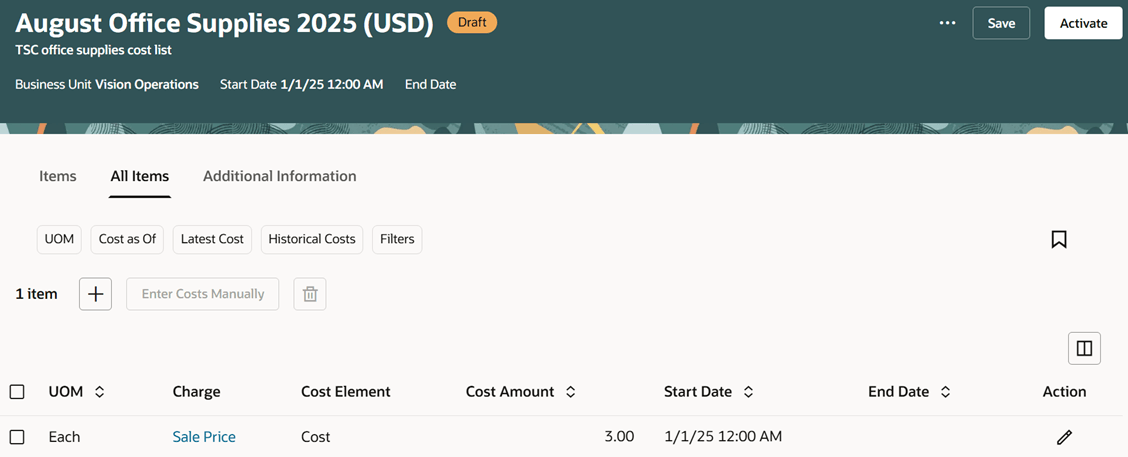
Task: Click the trash delete icon
Action: click(310, 294)
